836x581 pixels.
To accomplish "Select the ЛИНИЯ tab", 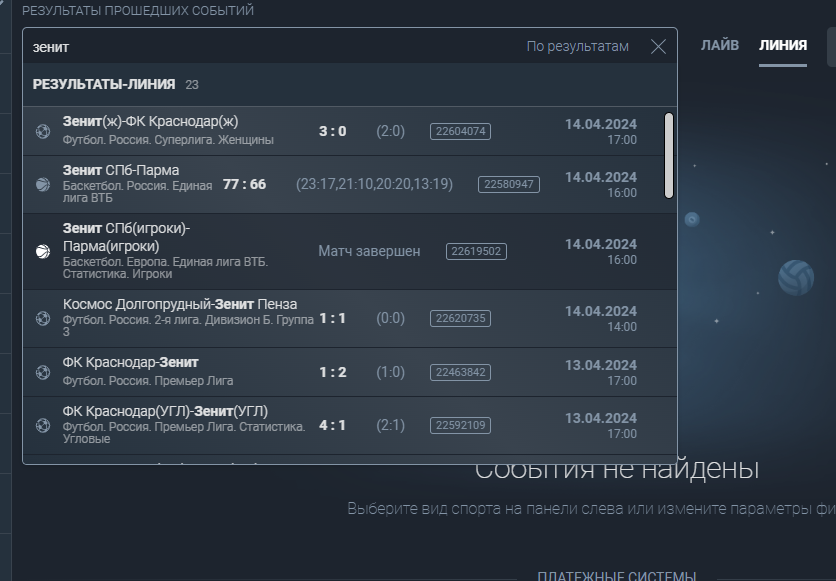I will (783, 45).
